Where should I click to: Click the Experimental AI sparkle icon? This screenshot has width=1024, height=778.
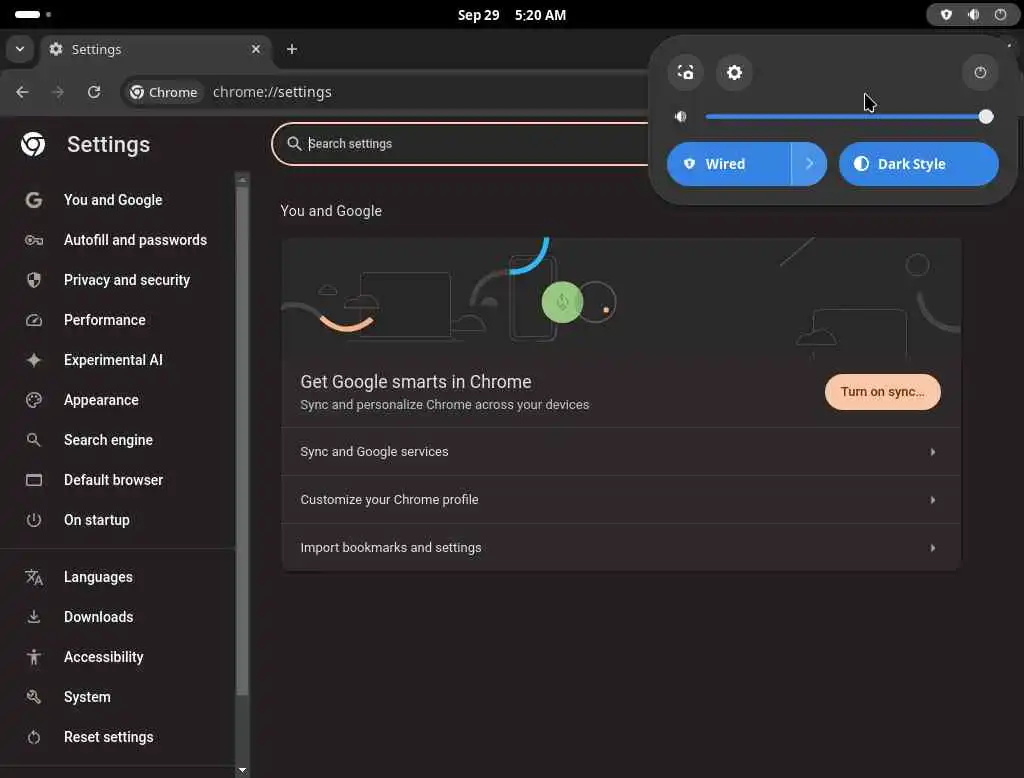click(34, 360)
